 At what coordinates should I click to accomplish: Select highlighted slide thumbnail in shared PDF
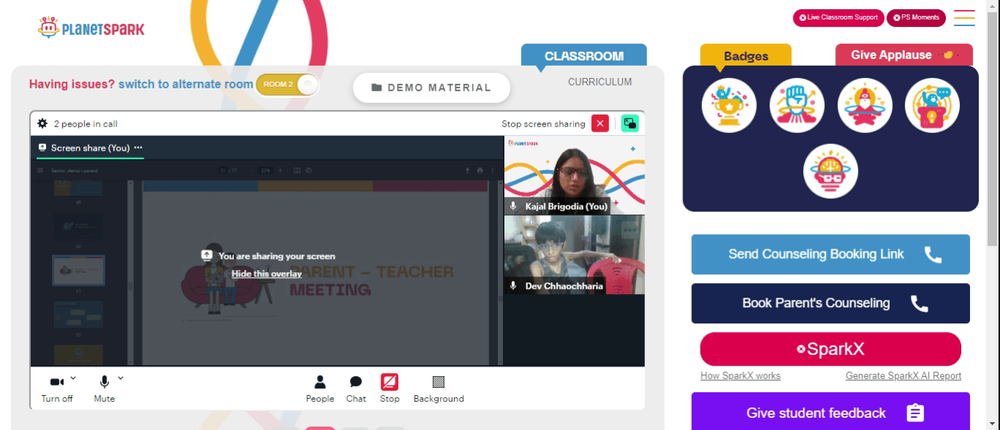tap(78, 271)
